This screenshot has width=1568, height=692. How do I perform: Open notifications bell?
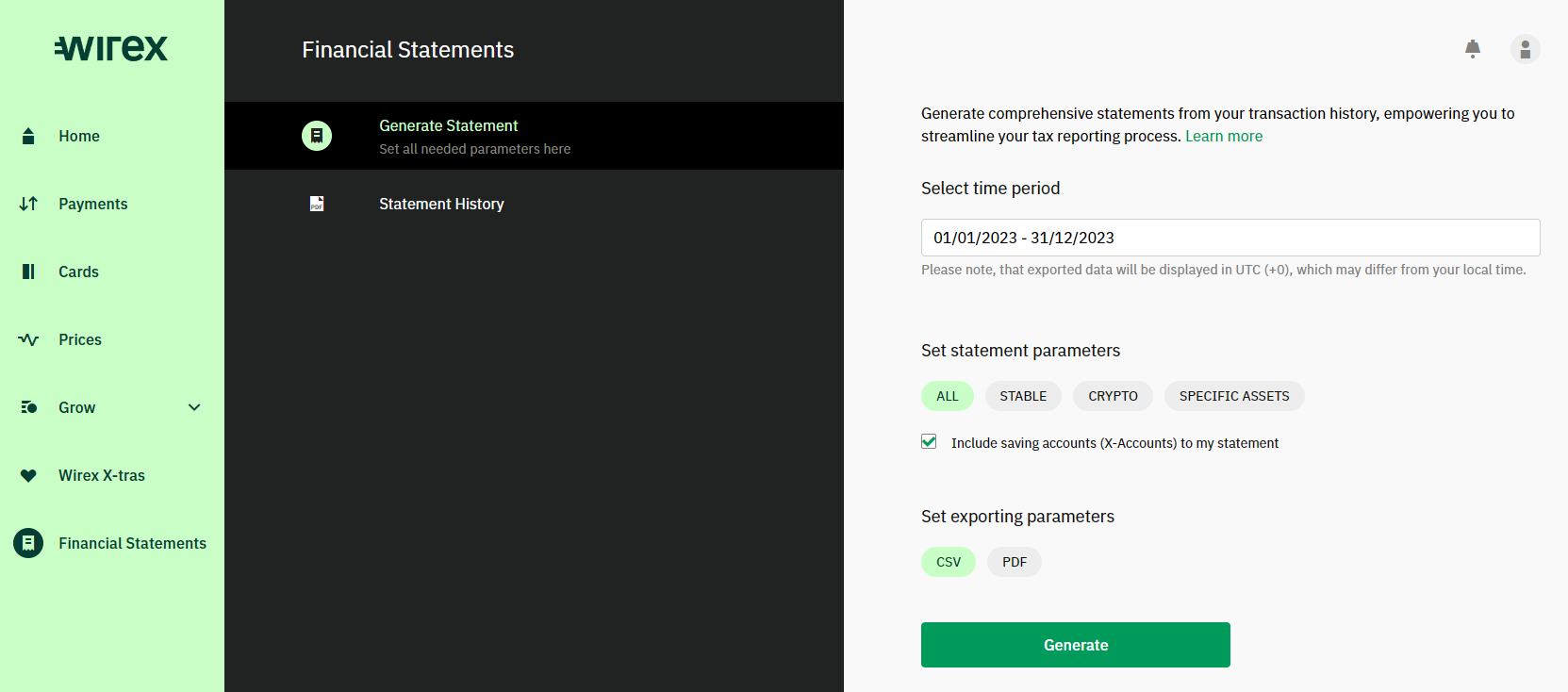point(1473,49)
